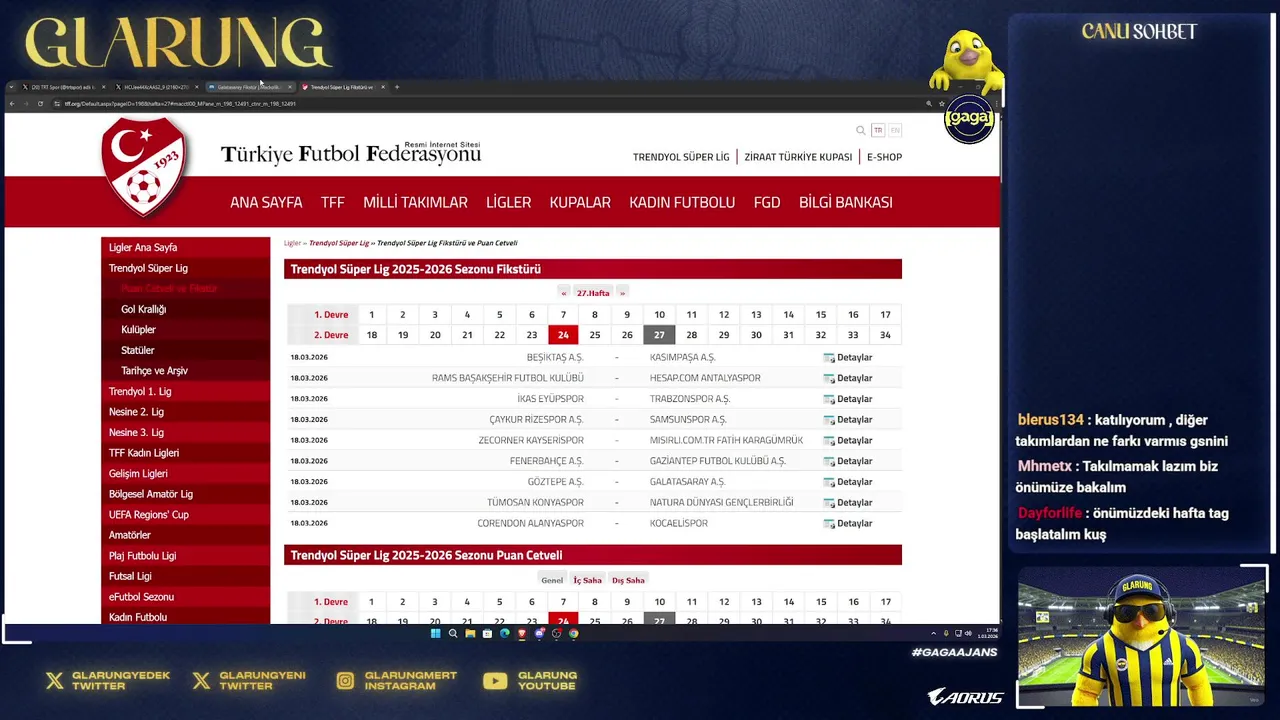Select week 18 in fixture table

[x=371, y=335]
